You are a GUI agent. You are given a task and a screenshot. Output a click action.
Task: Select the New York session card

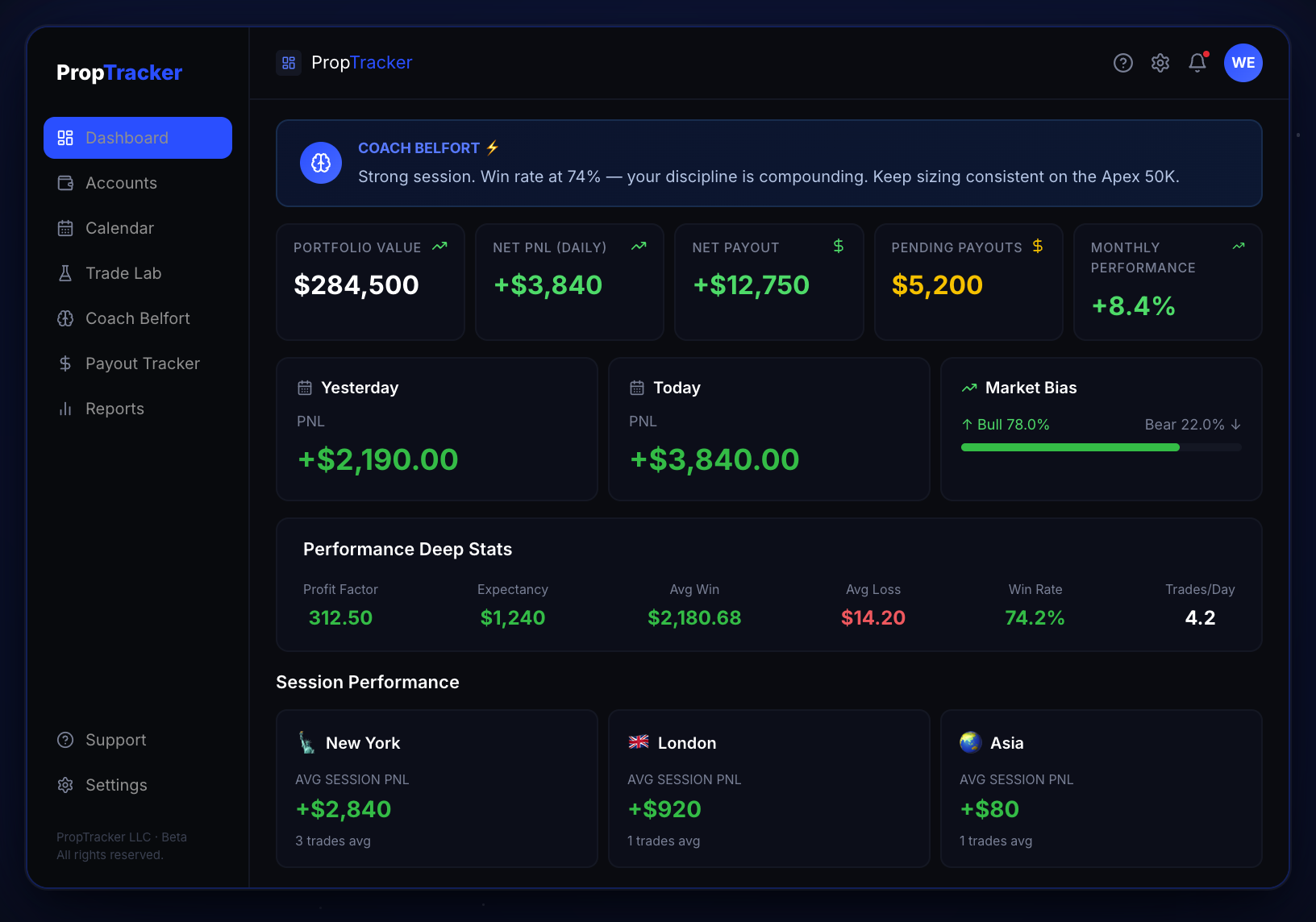(436, 788)
